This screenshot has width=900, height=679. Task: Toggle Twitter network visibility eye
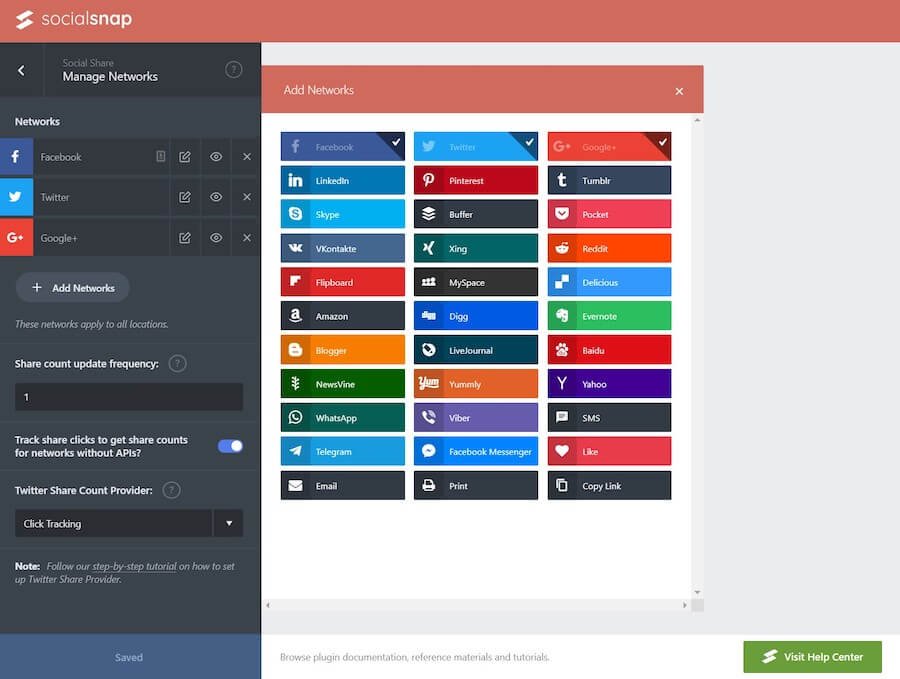coord(216,197)
